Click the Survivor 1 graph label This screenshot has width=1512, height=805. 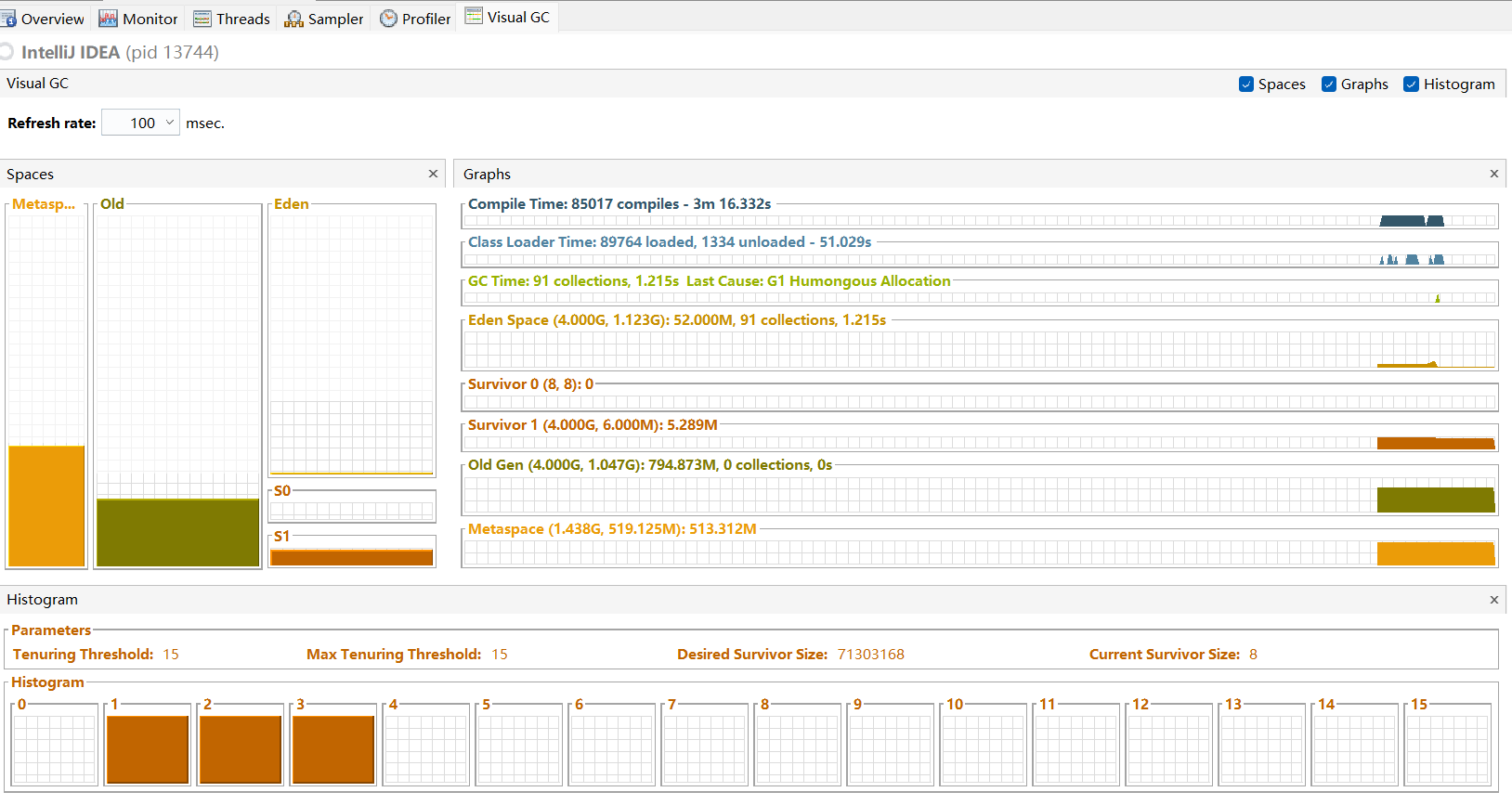593,425
